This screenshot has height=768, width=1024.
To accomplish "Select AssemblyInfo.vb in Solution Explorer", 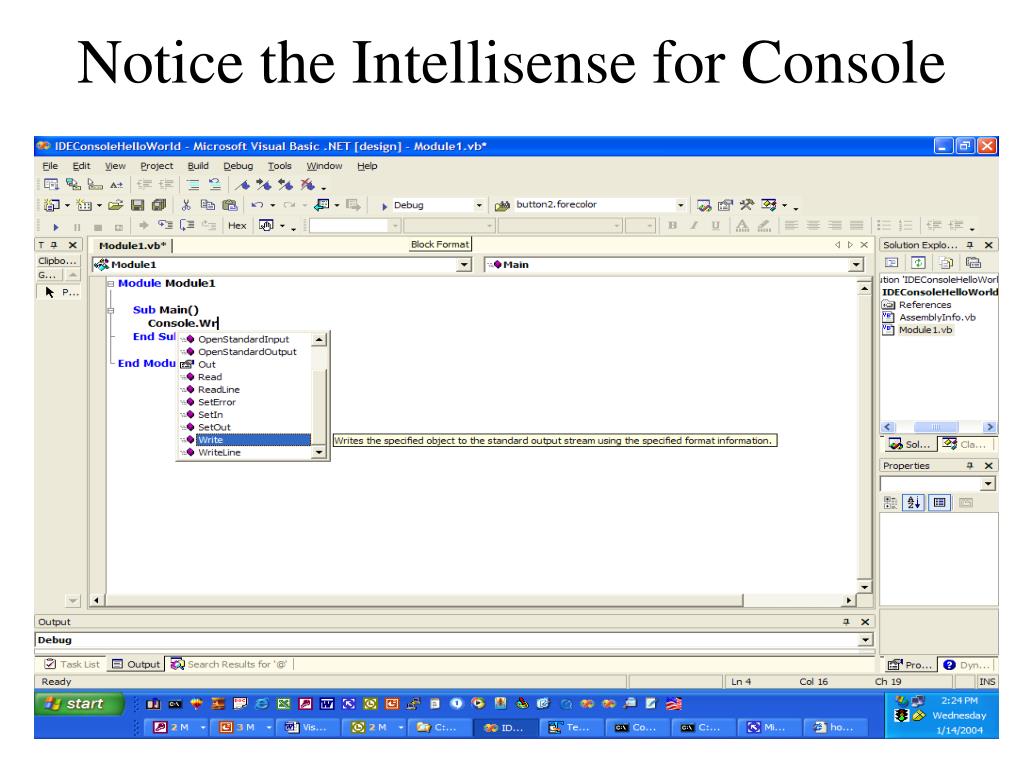I will coord(937,317).
